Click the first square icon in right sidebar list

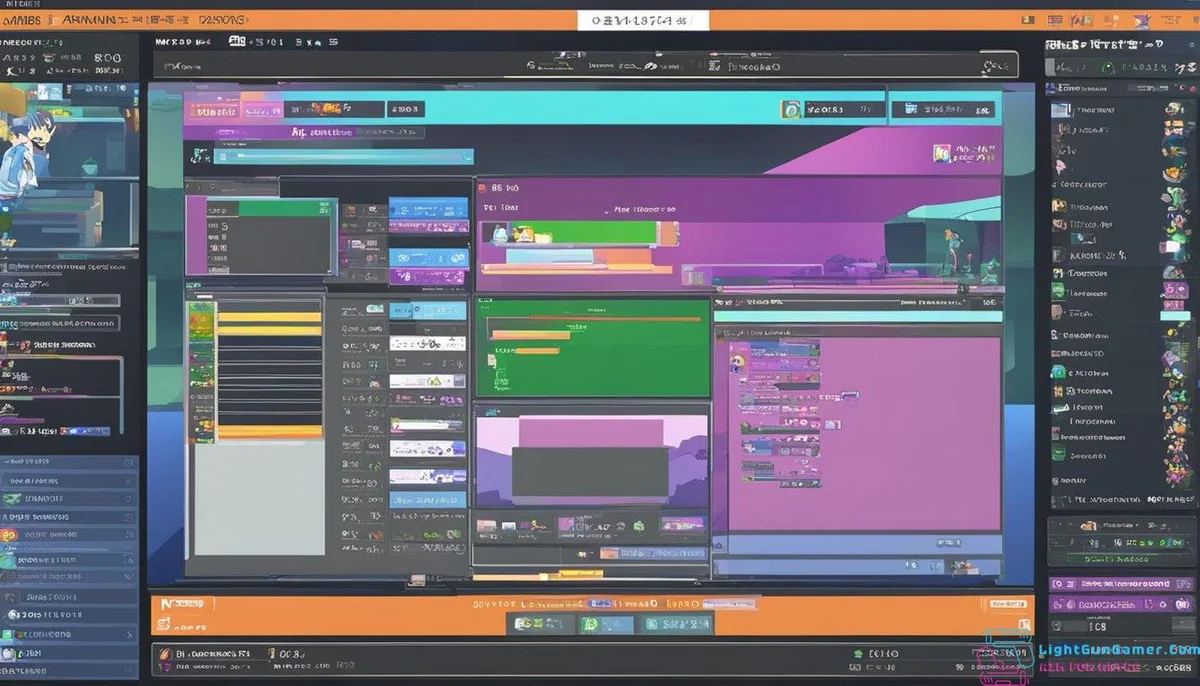(1058, 109)
